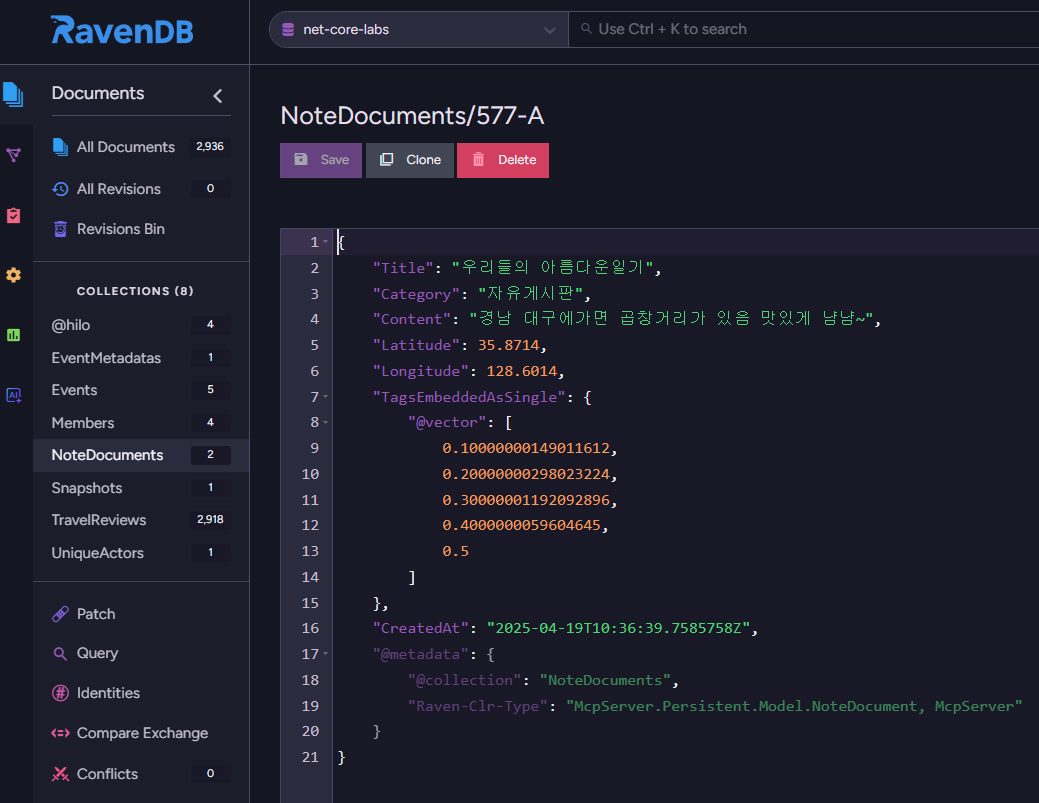
Task: Open the Tasks clipboard icon in the rail
Action: click(x=13, y=215)
